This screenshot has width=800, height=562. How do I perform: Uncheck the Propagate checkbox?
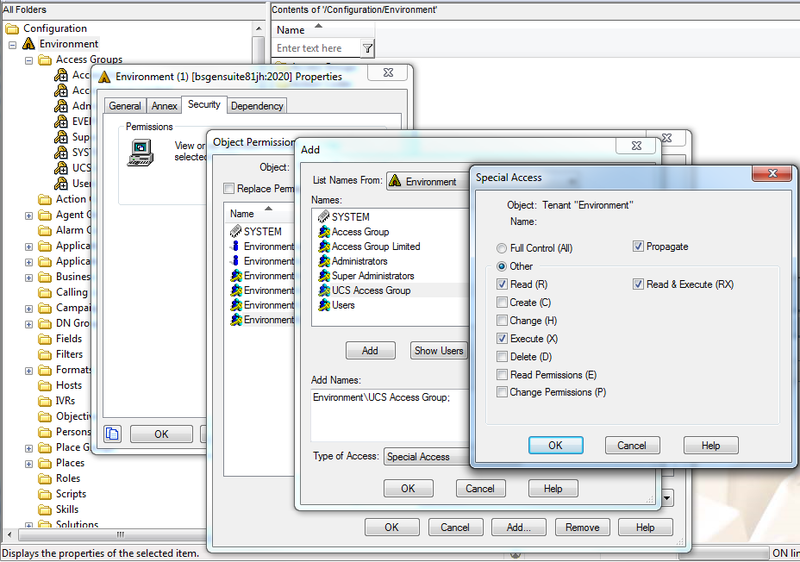coord(639,247)
